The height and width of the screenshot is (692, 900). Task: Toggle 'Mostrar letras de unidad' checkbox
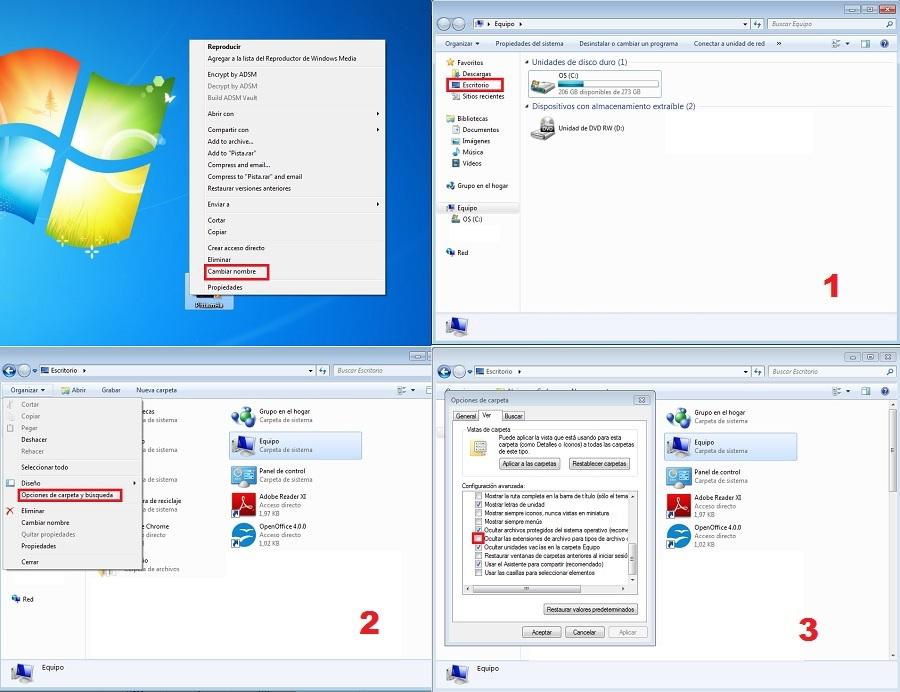click(478, 505)
